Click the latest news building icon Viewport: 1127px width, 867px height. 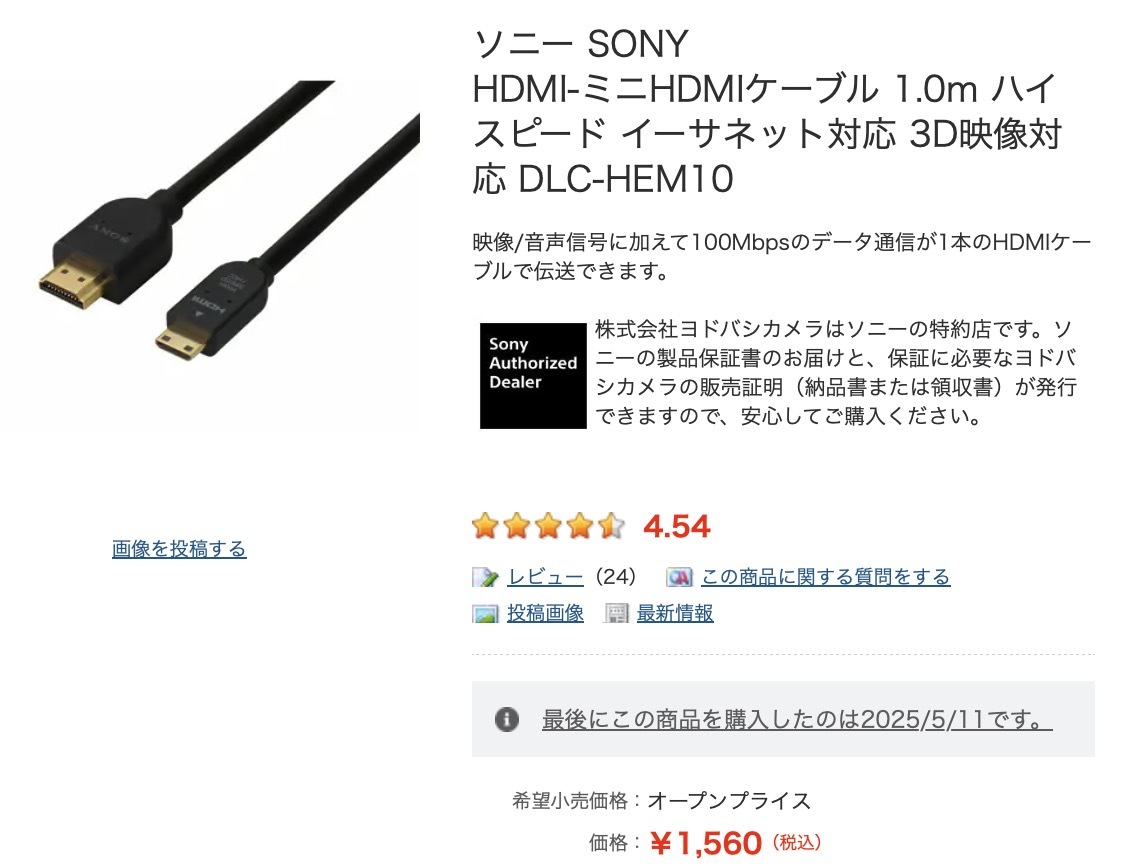(x=616, y=613)
